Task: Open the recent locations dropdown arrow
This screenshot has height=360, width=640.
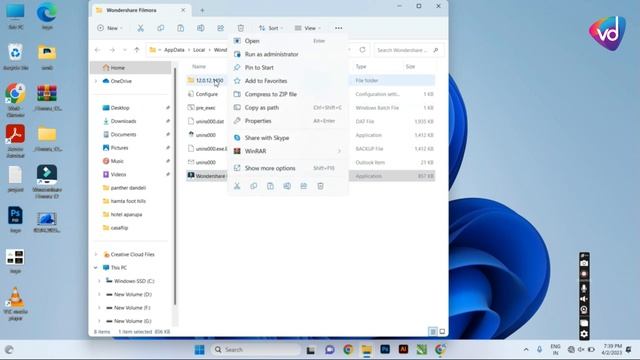Action: pos(124,50)
